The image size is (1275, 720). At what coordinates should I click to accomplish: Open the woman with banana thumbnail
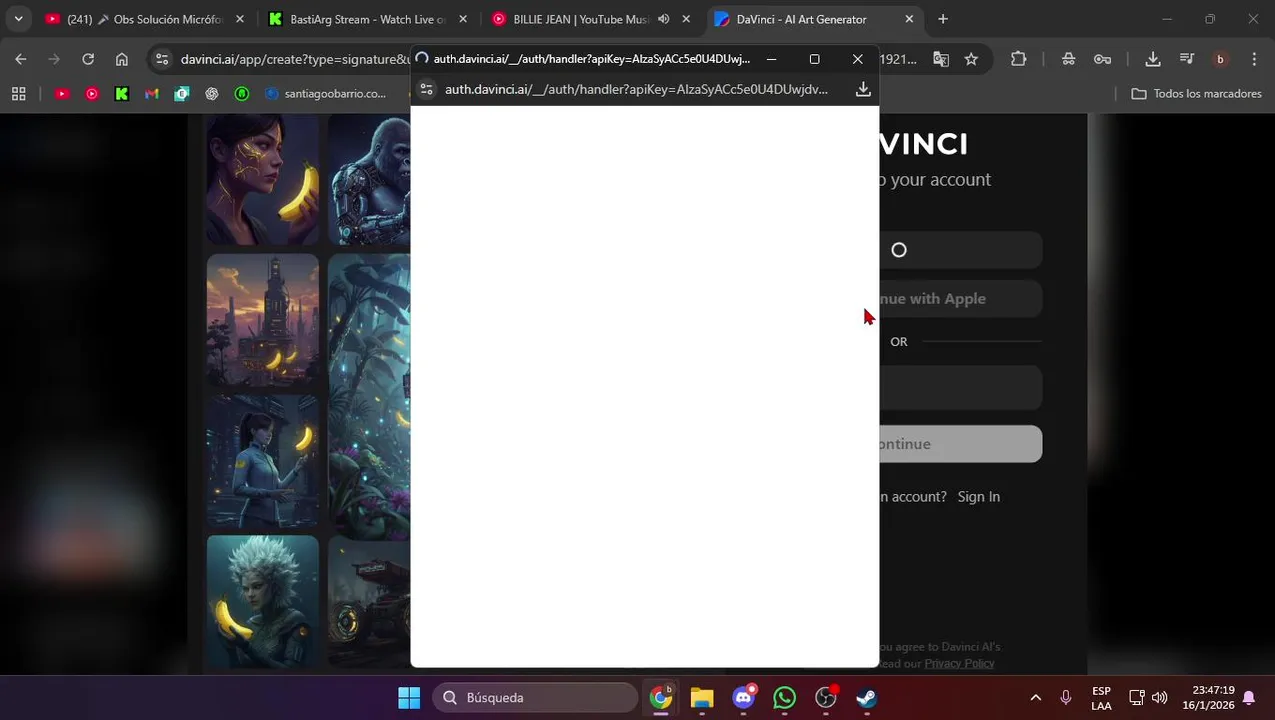pyautogui.click(x=263, y=179)
